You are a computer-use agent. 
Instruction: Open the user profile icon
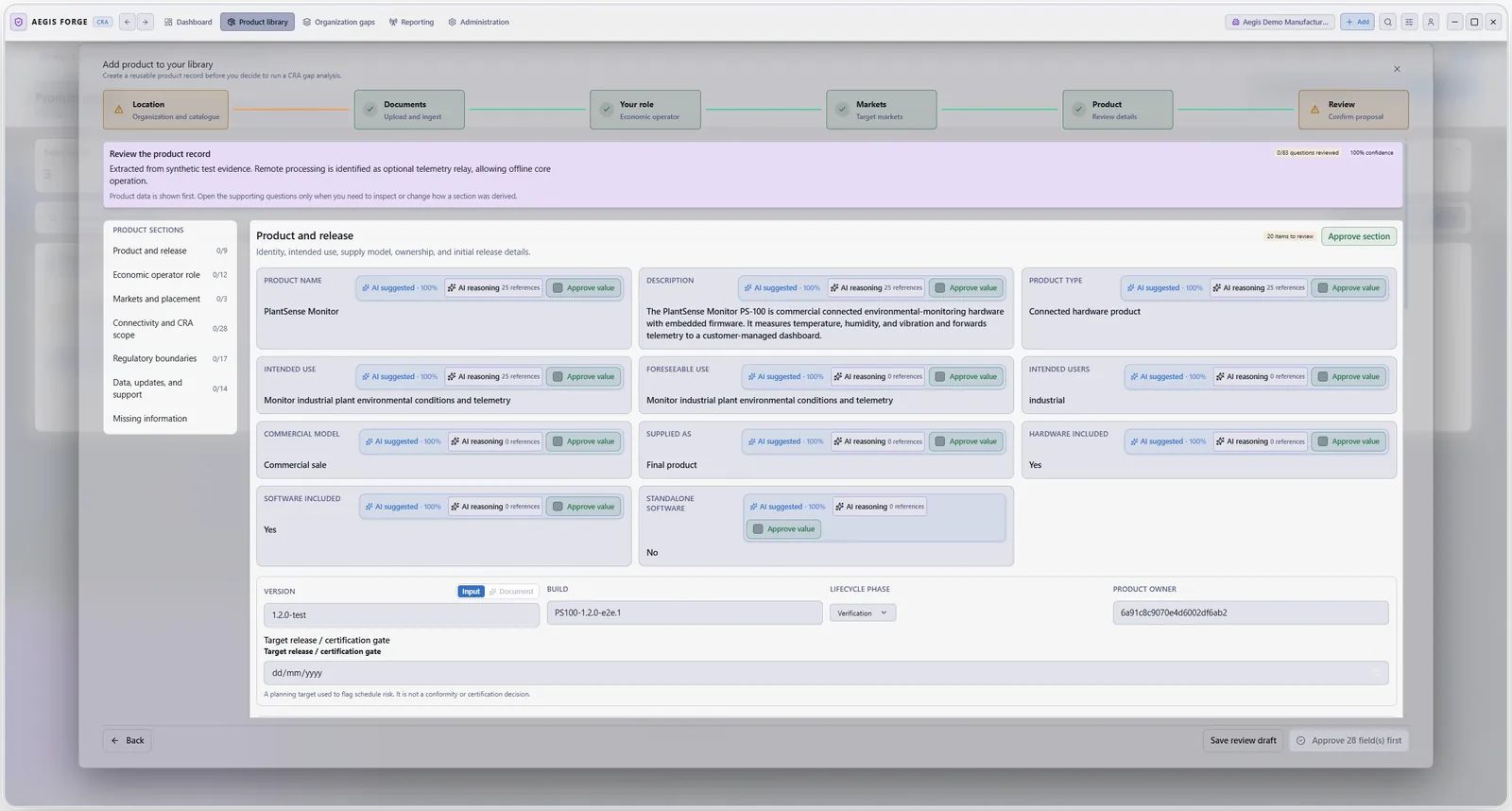1431,22
